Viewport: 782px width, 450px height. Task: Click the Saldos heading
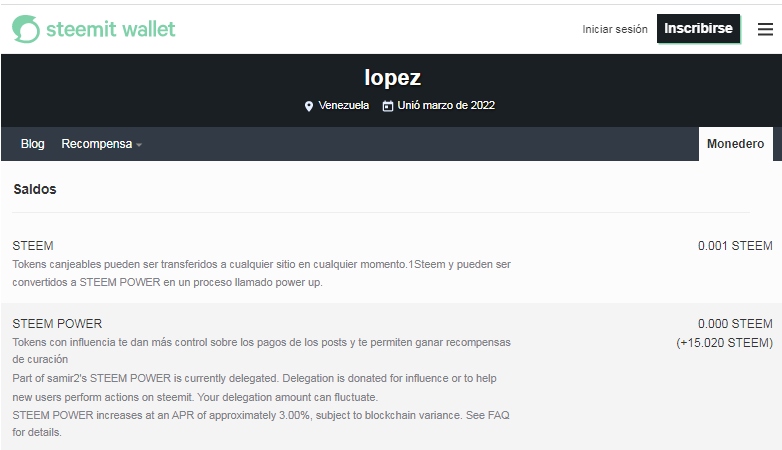point(35,189)
